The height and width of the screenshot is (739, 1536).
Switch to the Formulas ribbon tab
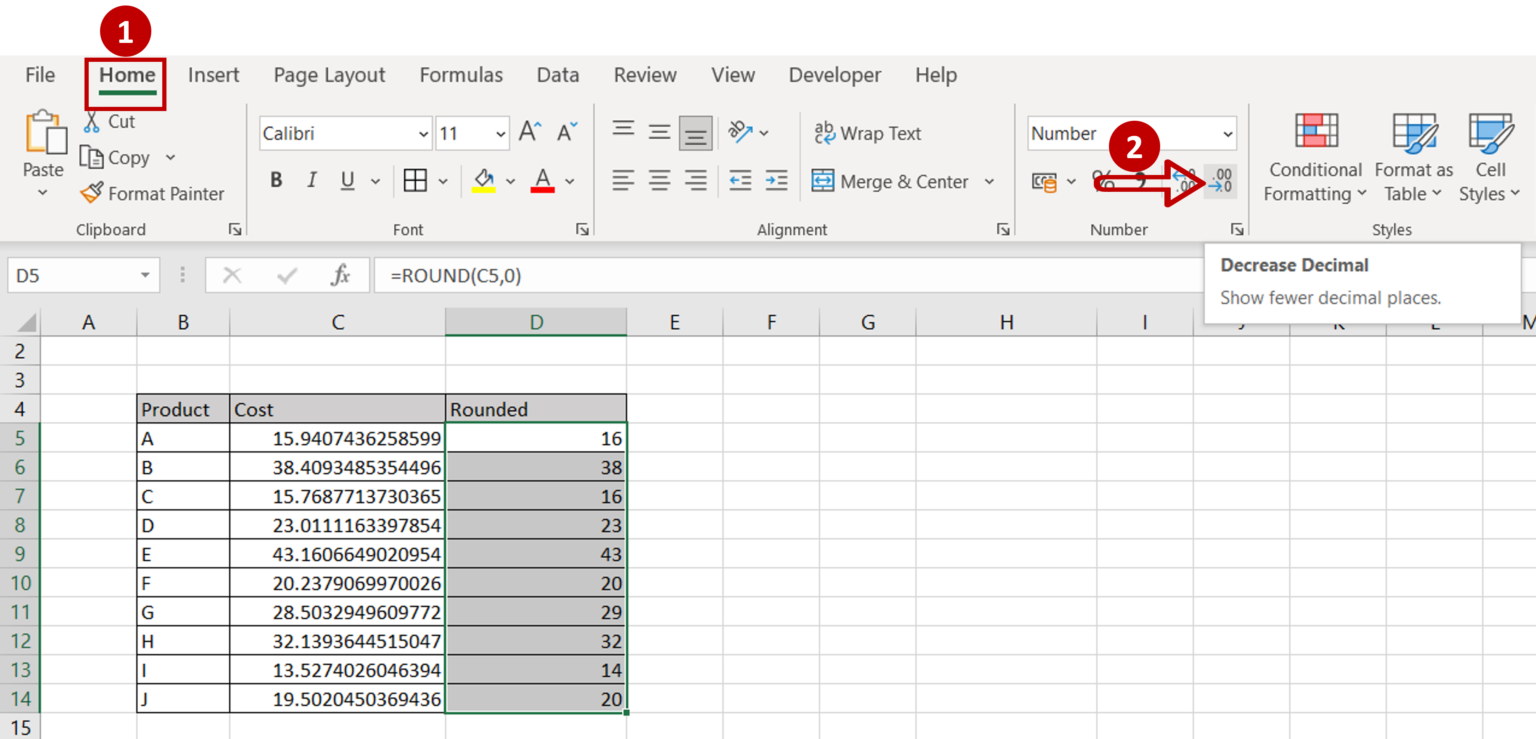coord(461,75)
